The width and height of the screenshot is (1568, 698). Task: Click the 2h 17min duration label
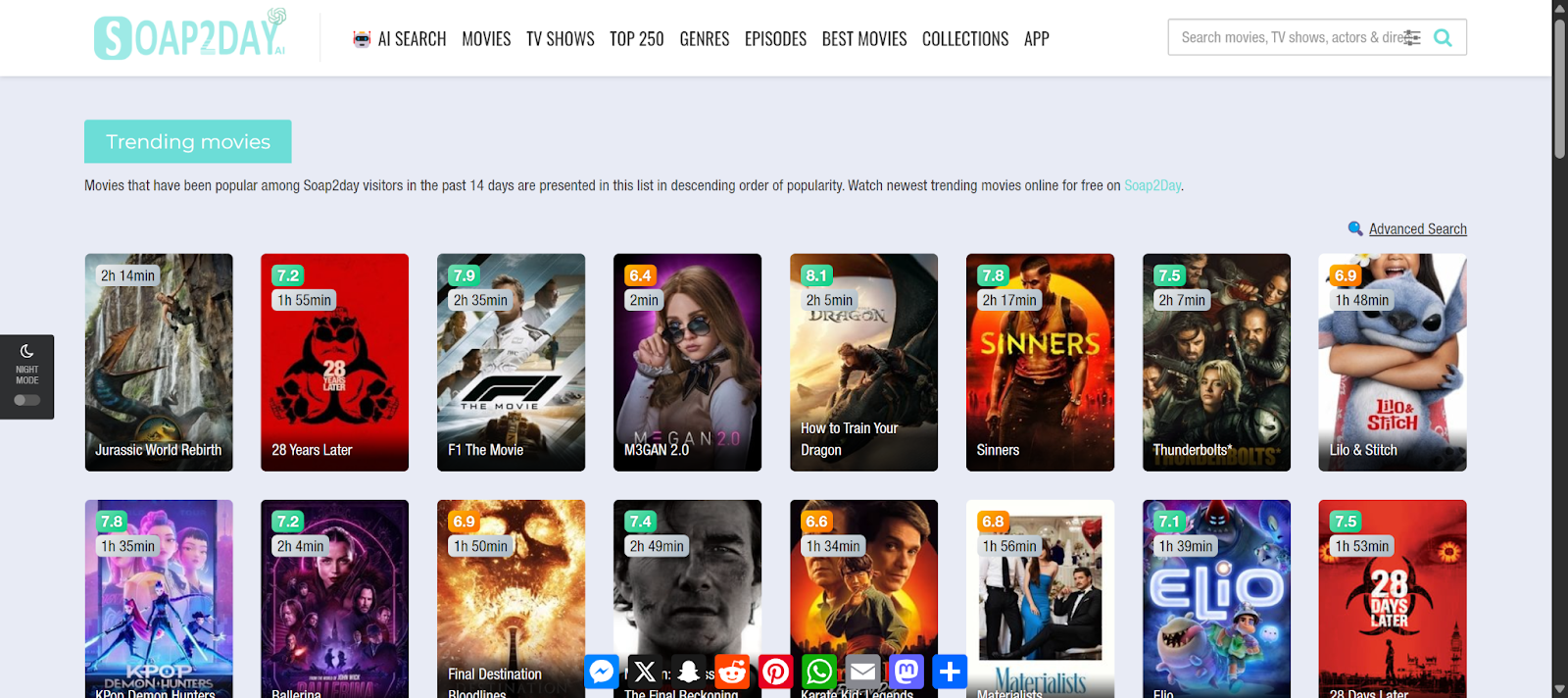point(1009,300)
